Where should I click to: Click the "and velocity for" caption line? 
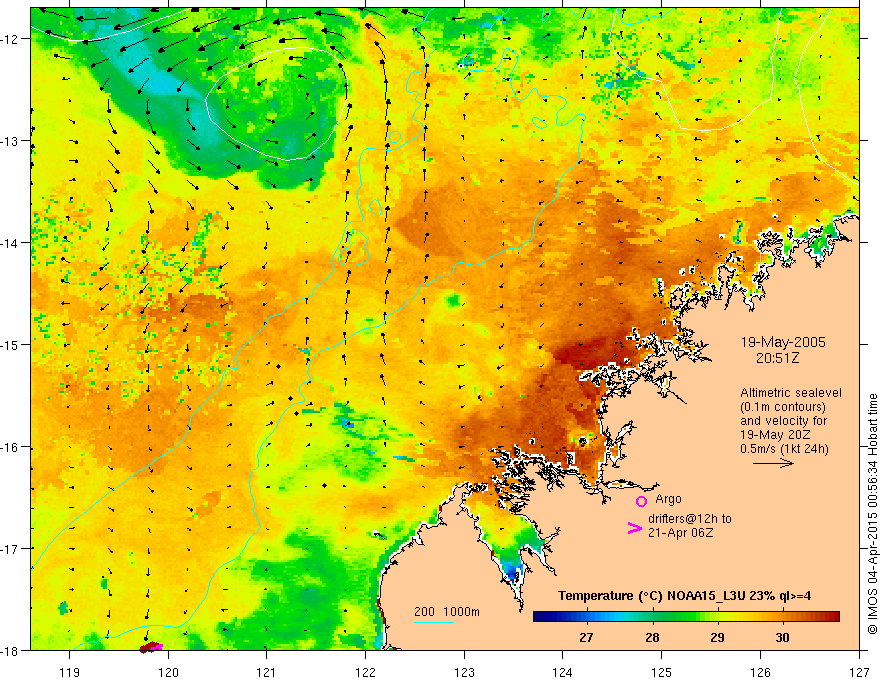tap(783, 421)
